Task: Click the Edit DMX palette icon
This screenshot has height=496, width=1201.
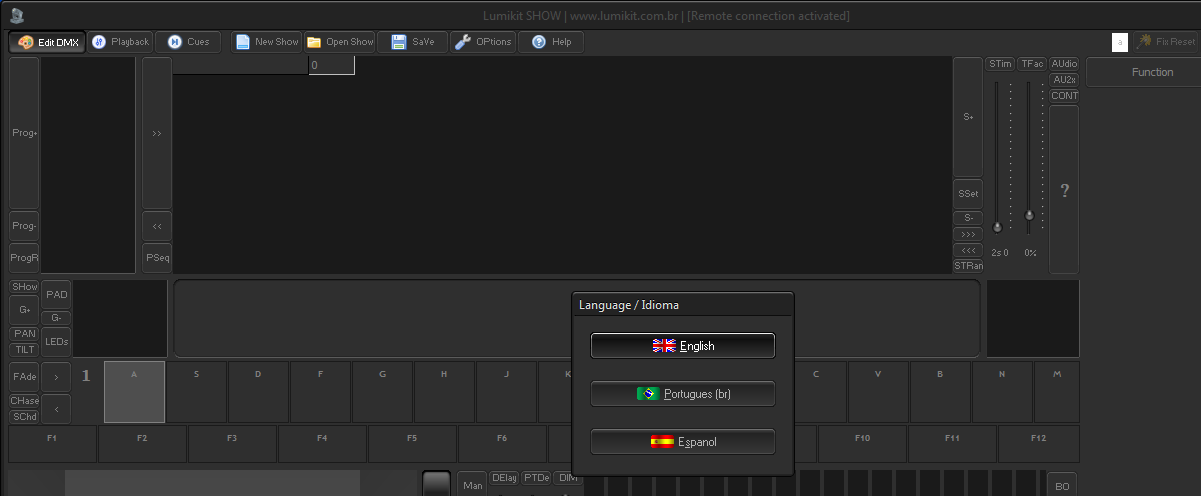Action: pos(26,42)
